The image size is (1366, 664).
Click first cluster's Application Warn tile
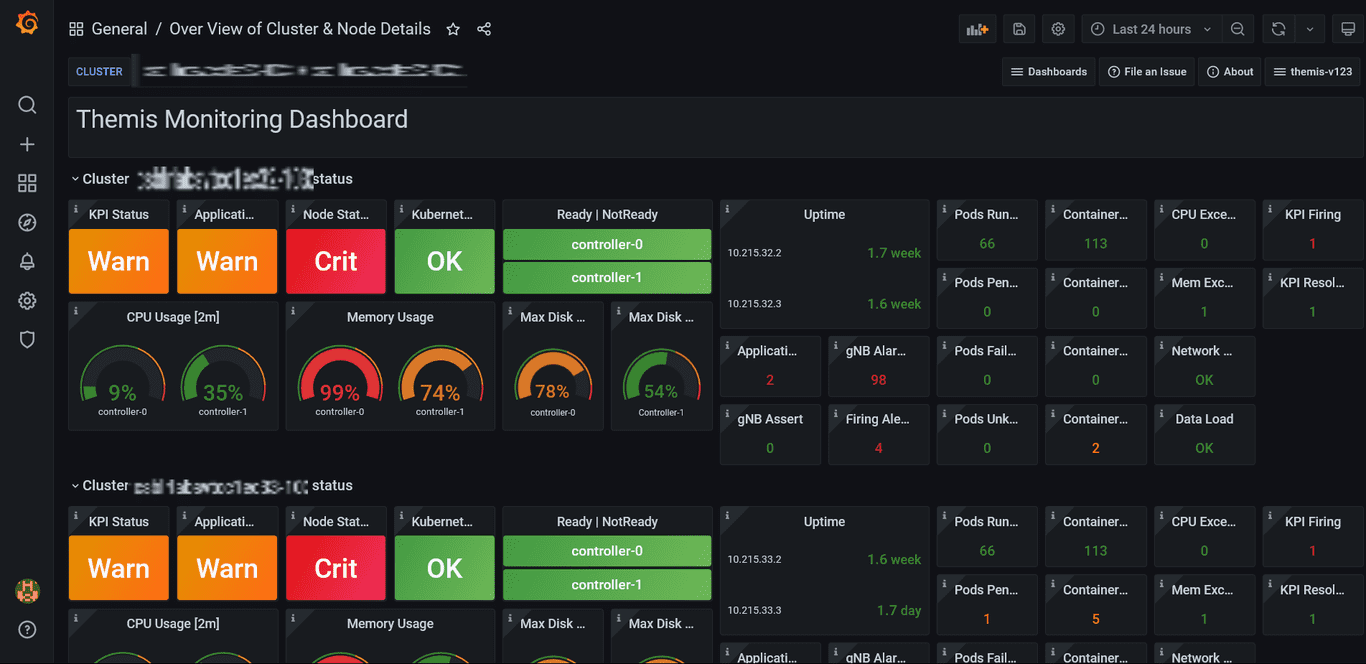coord(227,262)
